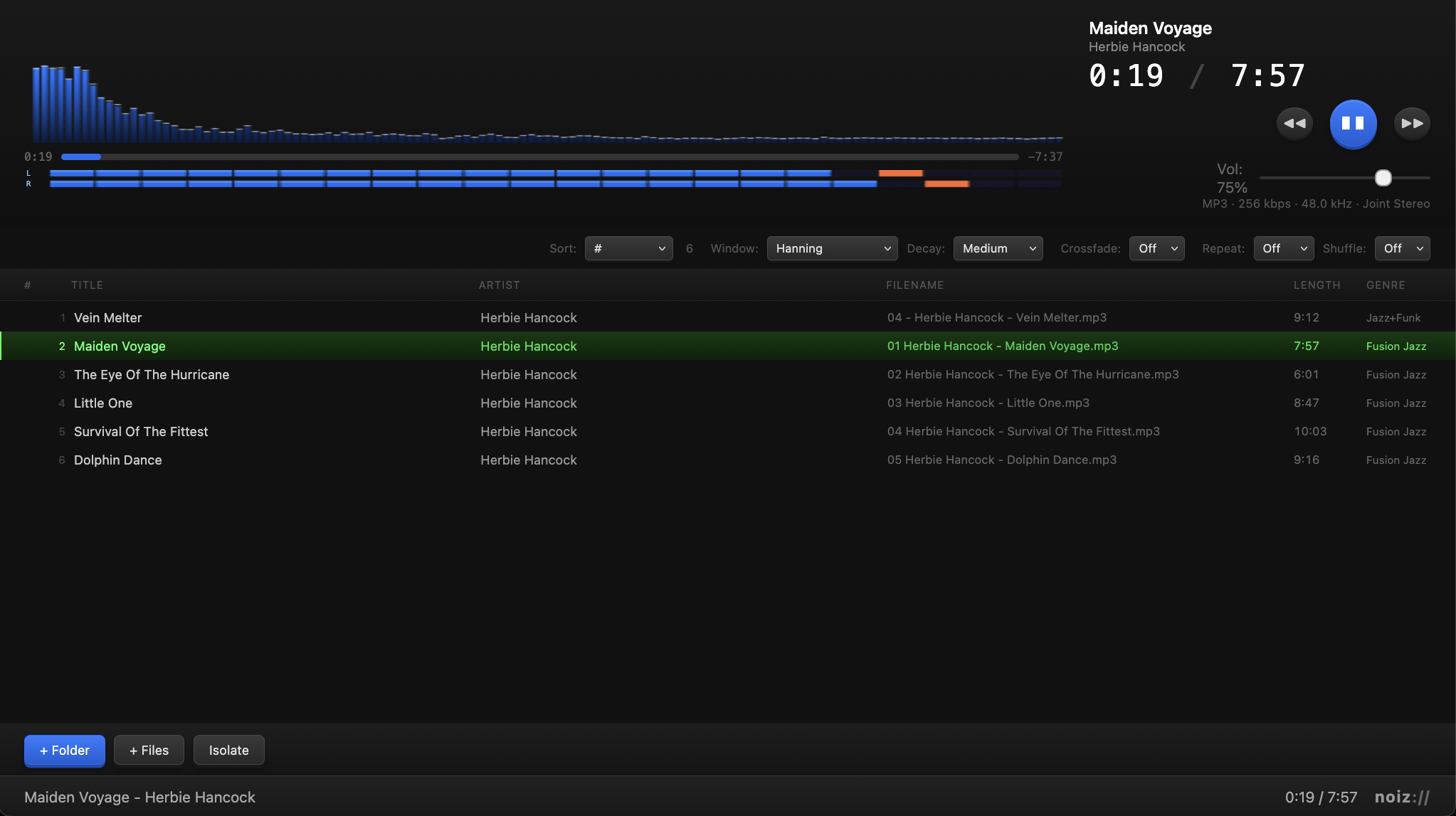Click the 10:03 length cell
Screen dimensions: 1456x816
click(x=1309, y=431)
